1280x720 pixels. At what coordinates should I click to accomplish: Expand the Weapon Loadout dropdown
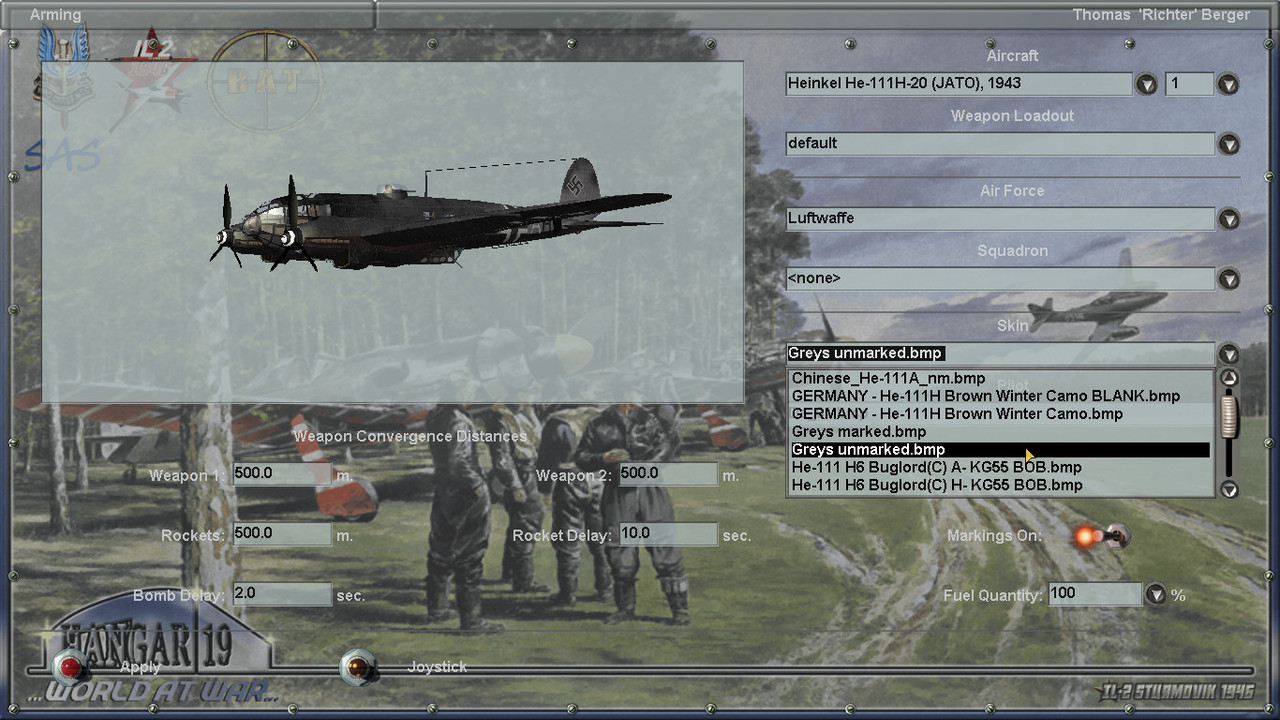tap(1228, 144)
